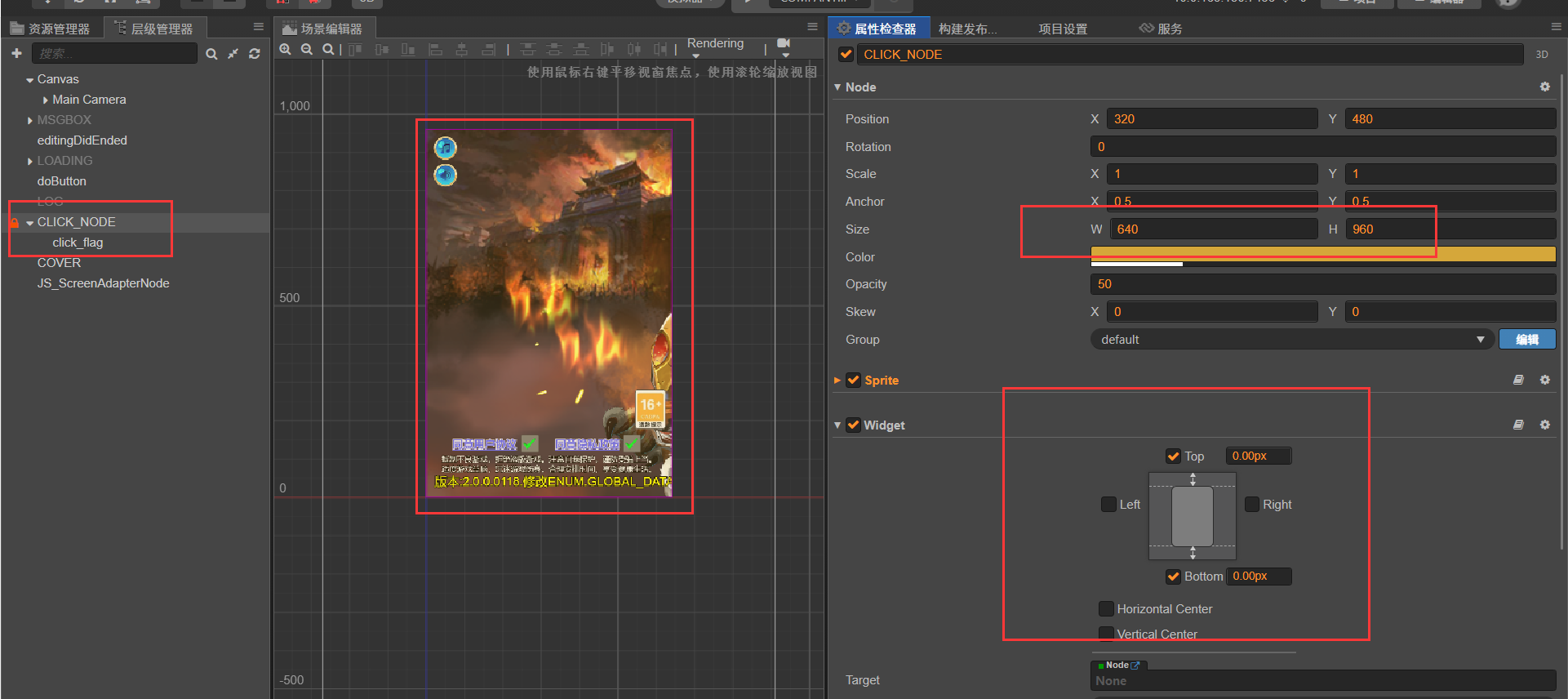This screenshot has height=699, width=1568.
Task: Open the inspector panel hamburger menu
Action: pos(1557,27)
